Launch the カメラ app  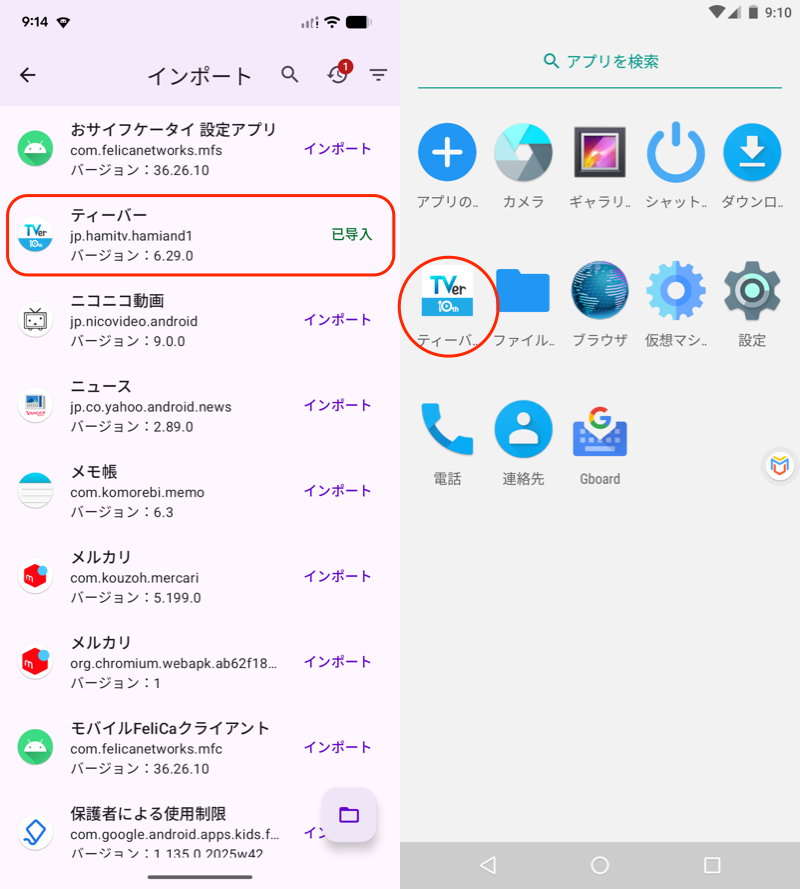(523, 152)
